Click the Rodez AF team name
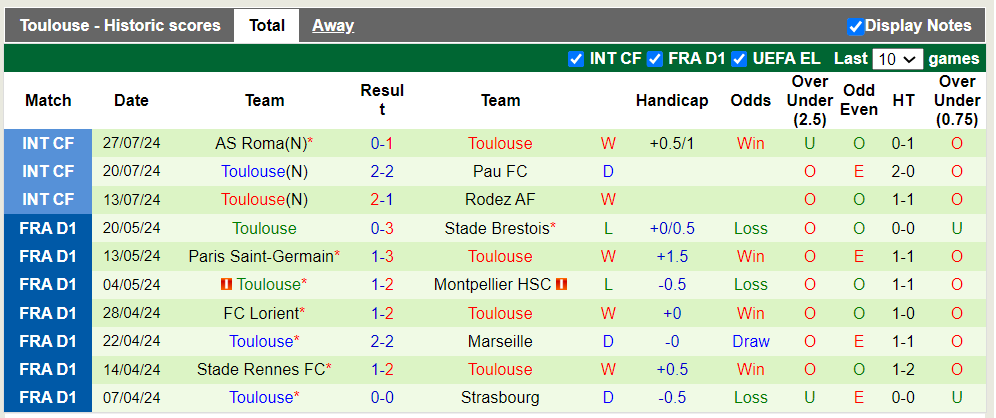This screenshot has height=418, width=996. [x=500, y=199]
